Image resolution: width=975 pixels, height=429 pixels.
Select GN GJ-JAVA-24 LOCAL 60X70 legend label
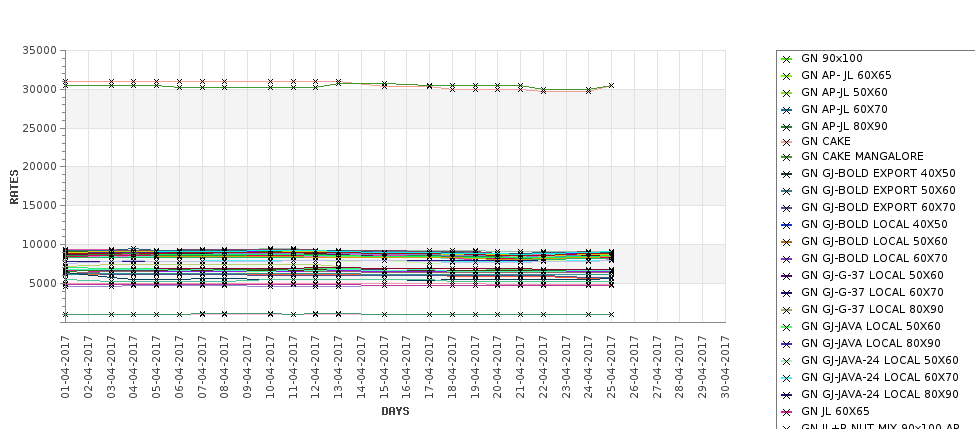pyautogui.click(x=880, y=377)
